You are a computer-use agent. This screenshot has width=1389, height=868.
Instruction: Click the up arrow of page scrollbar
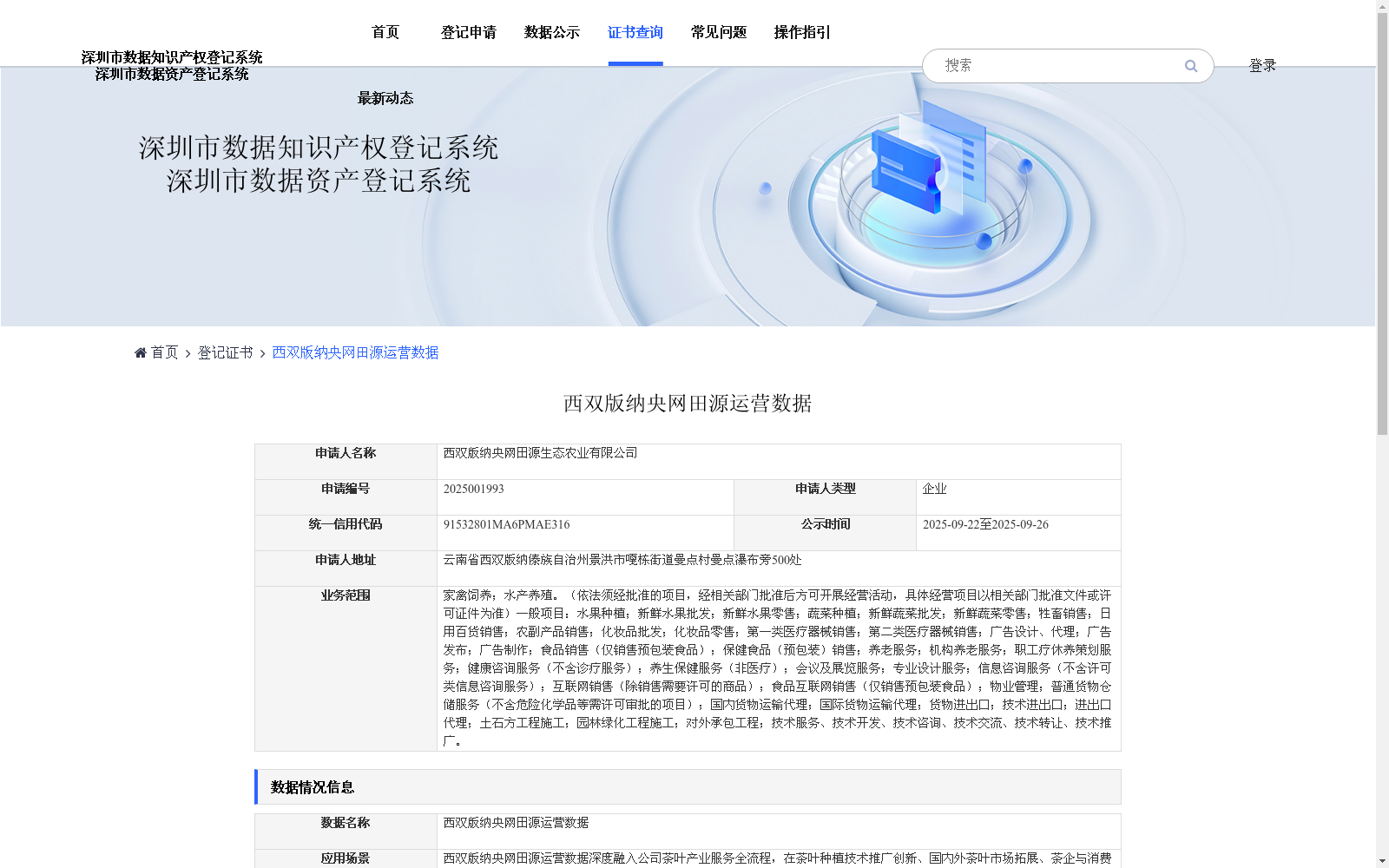point(1382,6)
